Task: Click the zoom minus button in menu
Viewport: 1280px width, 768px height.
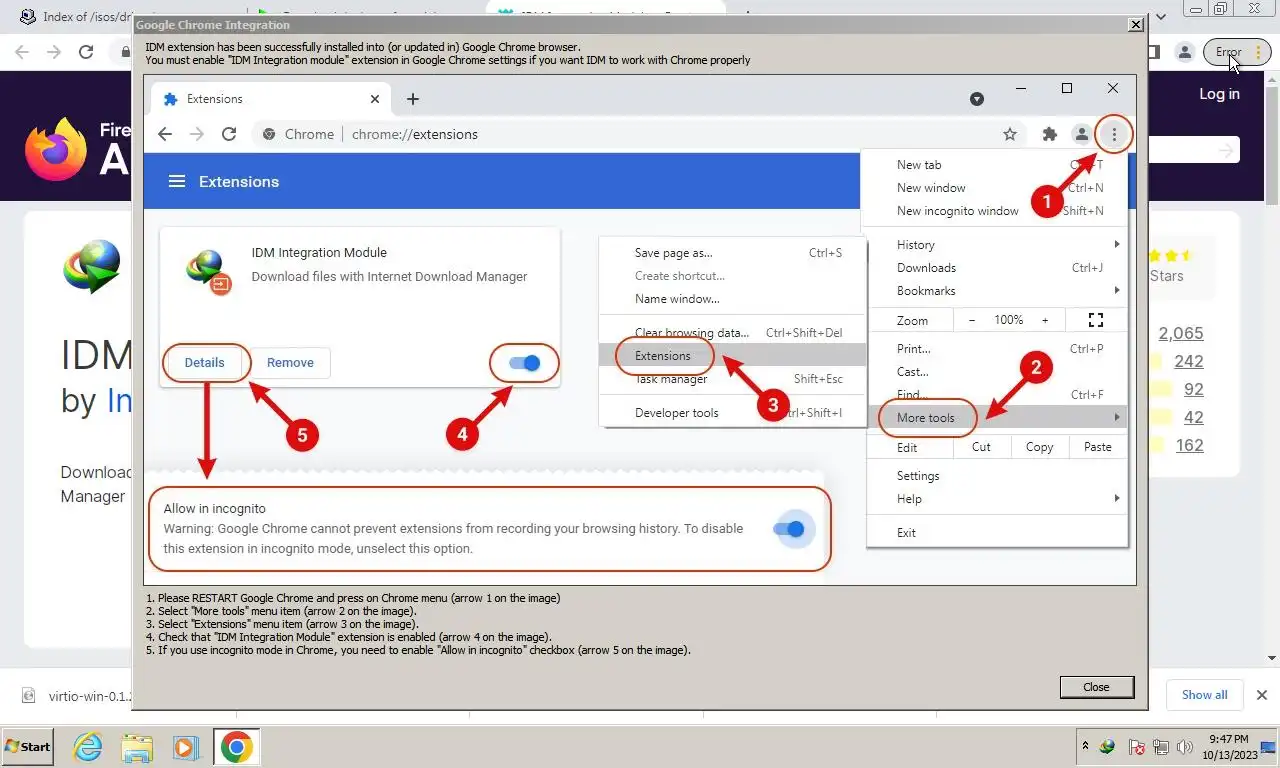Action: [972, 320]
